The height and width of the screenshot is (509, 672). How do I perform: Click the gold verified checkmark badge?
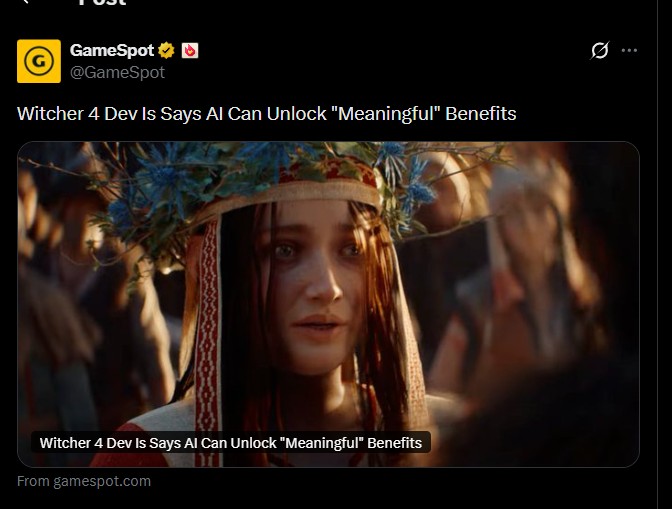[x=166, y=51]
